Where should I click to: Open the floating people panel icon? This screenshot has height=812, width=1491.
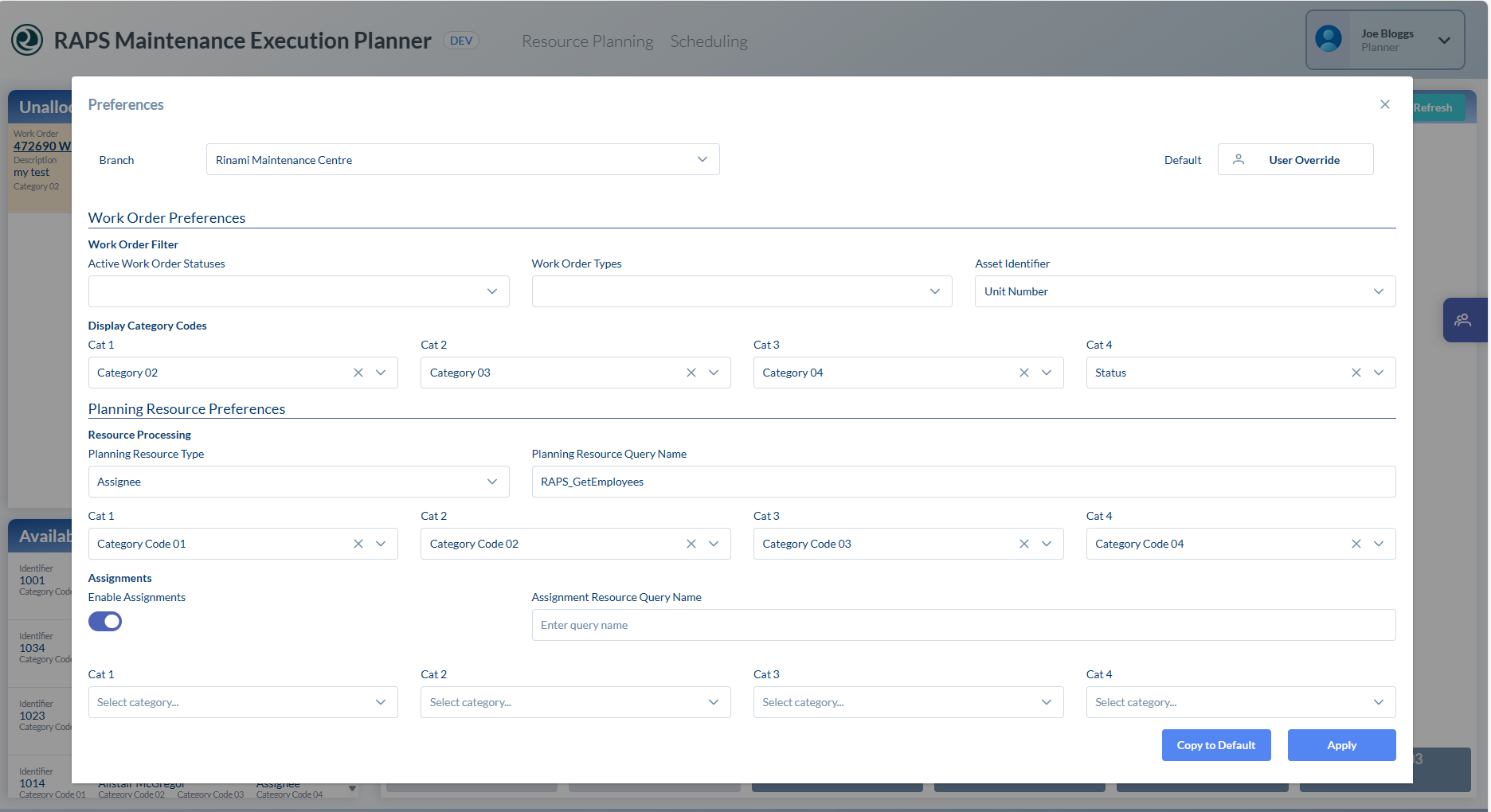pos(1463,320)
